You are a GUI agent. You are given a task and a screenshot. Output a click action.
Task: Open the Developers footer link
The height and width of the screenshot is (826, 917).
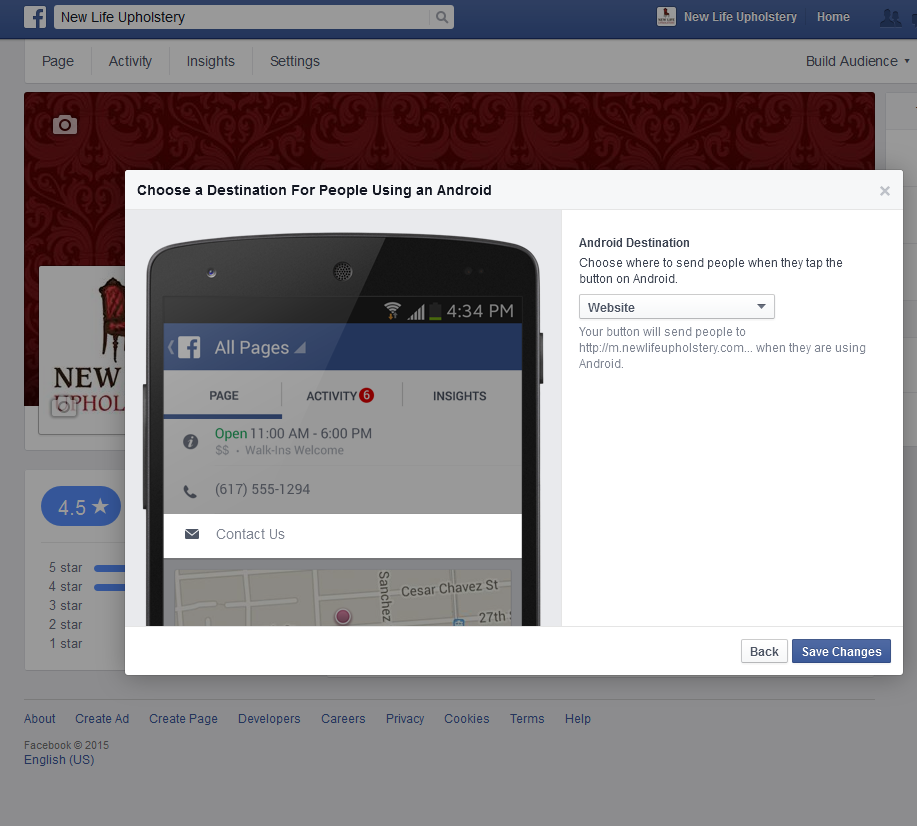point(269,719)
